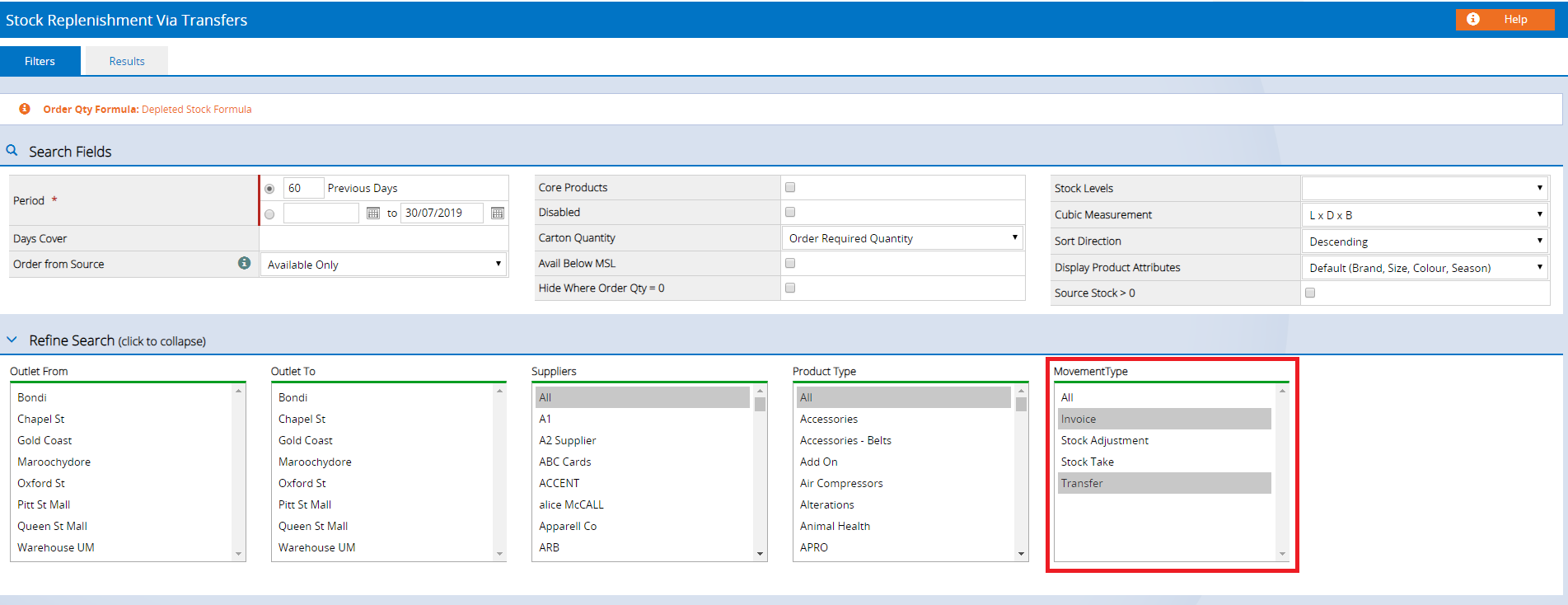Click the Order from Source info icon
Image resolution: width=1568 pixels, height=605 pixels.
pos(244,263)
